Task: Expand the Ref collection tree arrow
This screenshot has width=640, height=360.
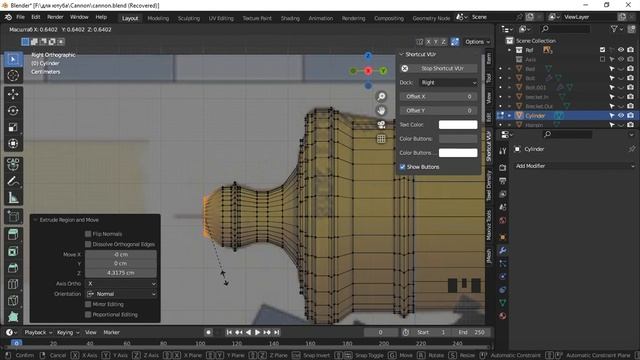Action: coord(509,50)
